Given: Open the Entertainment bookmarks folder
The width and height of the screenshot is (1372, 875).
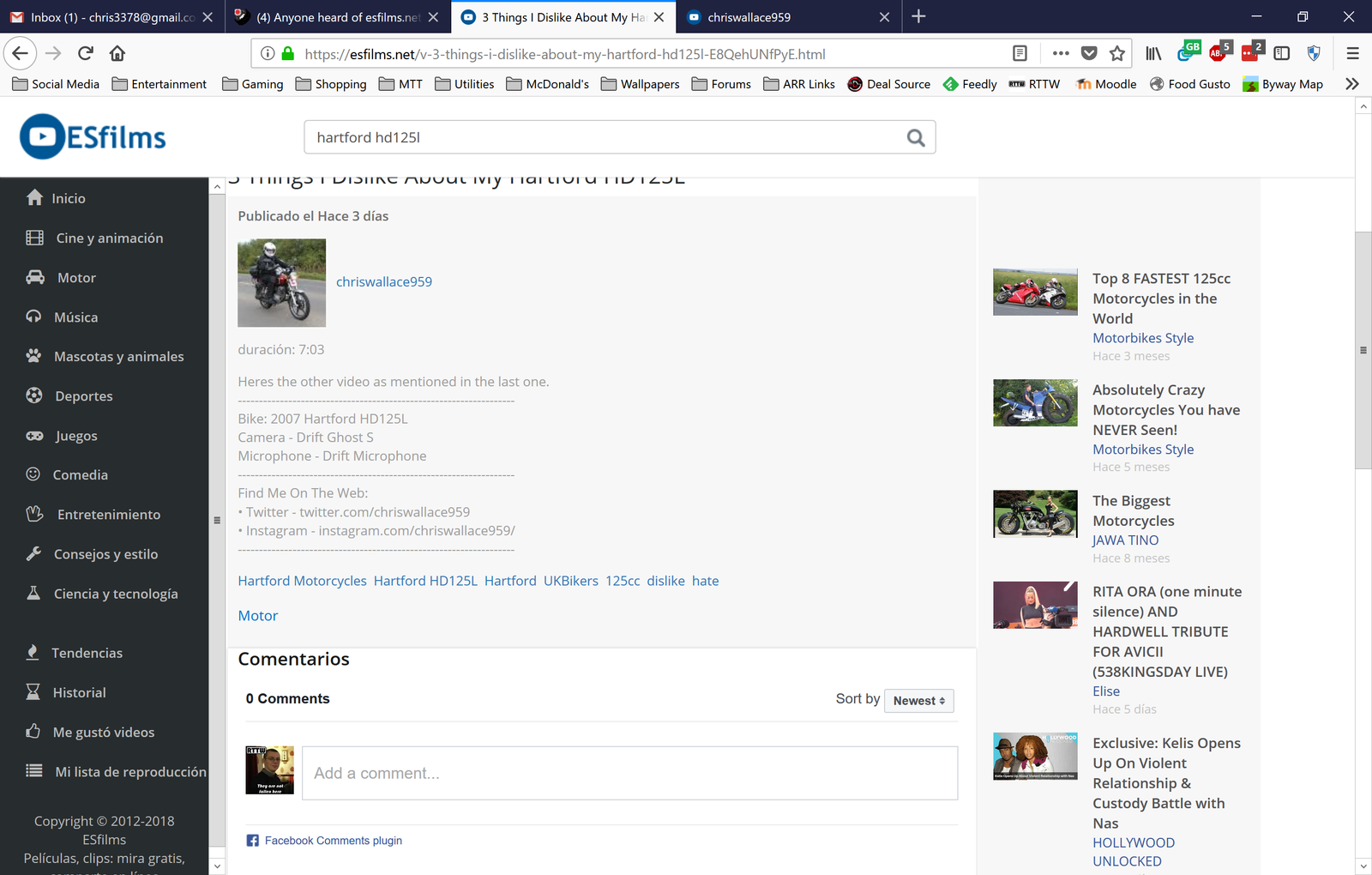Looking at the screenshot, I should point(159,84).
